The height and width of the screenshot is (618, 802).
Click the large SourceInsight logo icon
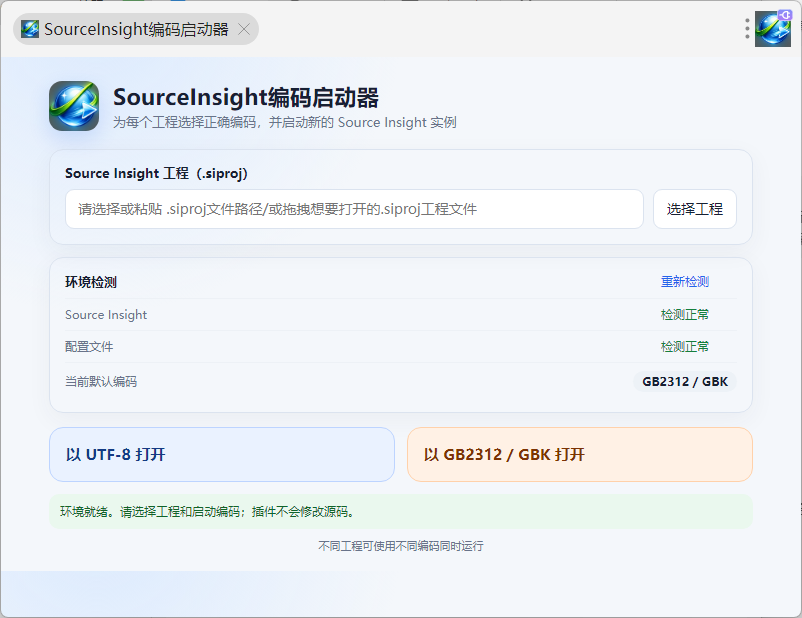pos(74,106)
